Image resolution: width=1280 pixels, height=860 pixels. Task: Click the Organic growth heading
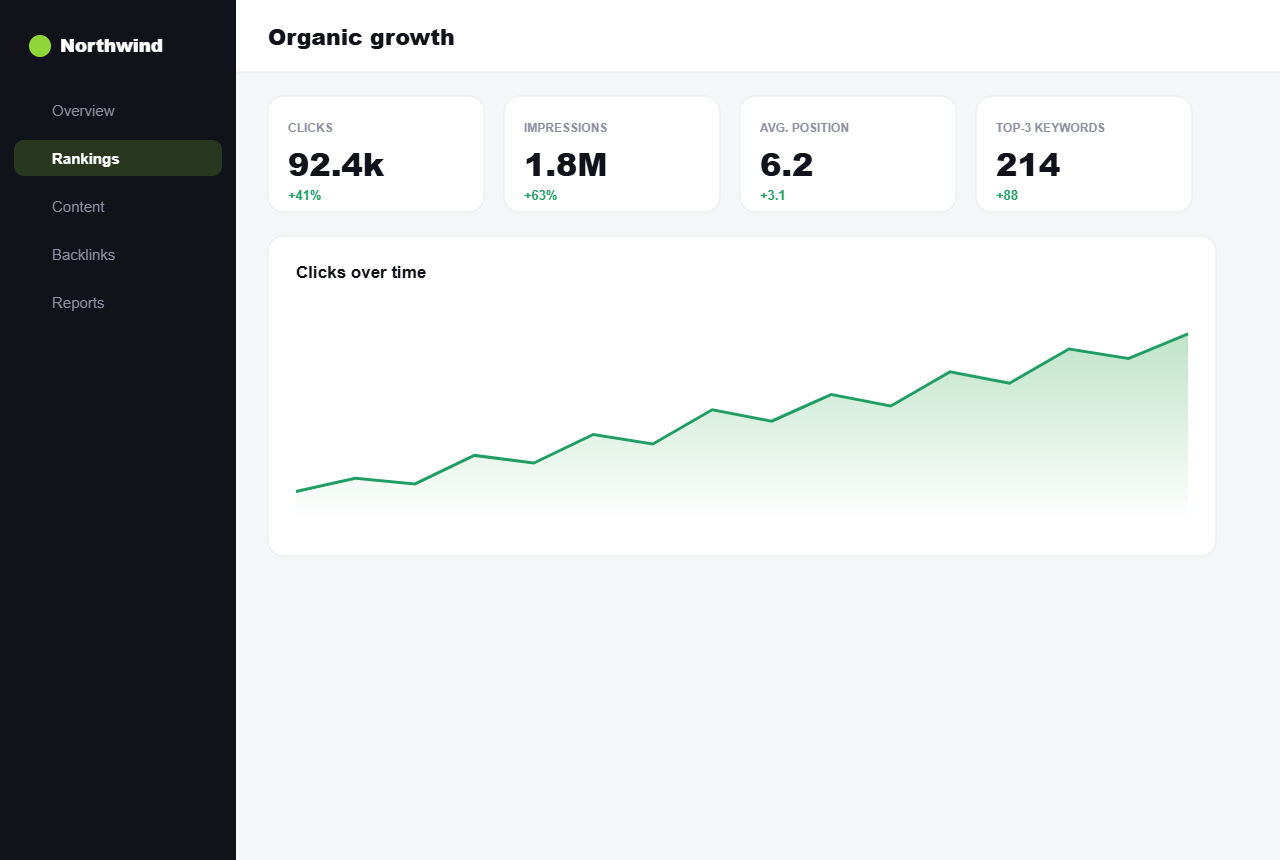coord(361,38)
